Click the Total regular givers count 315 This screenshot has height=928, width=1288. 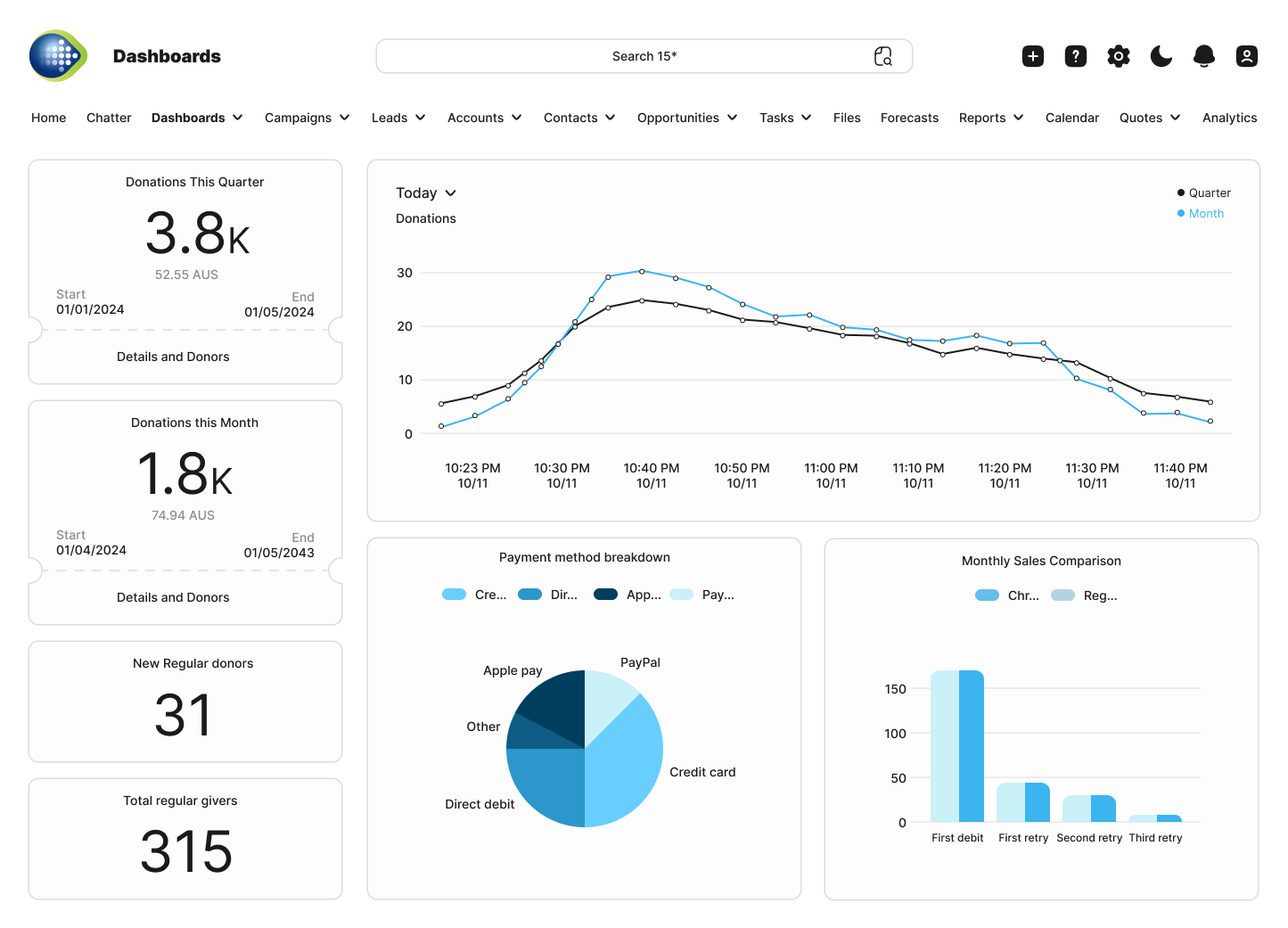point(186,851)
